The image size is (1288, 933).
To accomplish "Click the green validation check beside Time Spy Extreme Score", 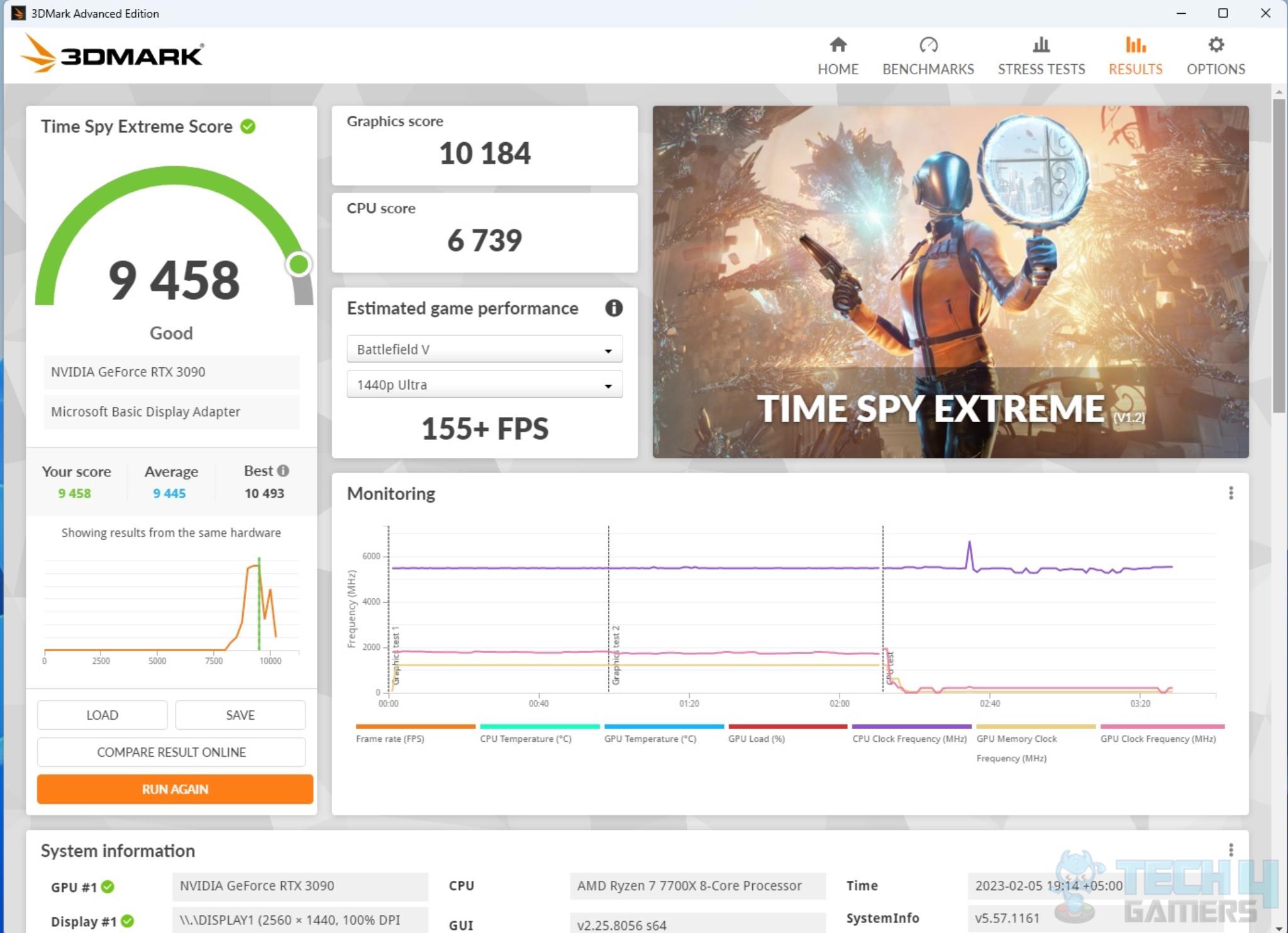I will click(x=248, y=126).
